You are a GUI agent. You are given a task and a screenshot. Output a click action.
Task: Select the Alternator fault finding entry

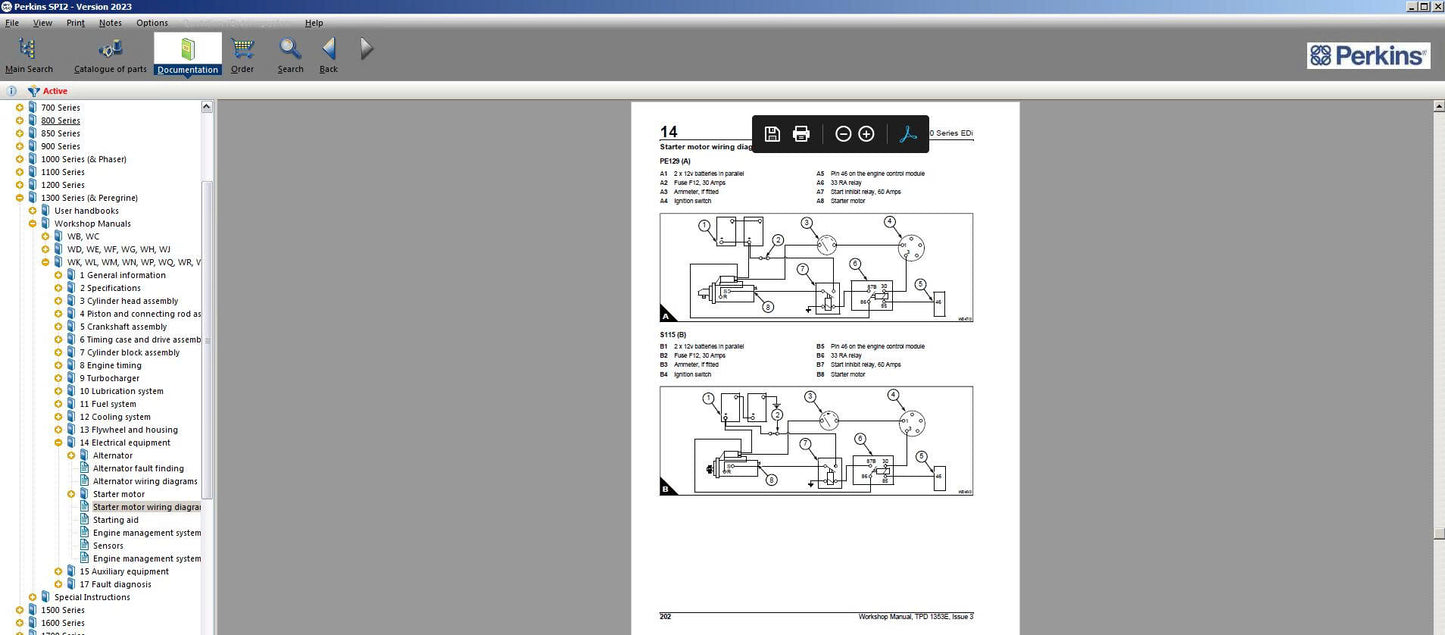point(138,468)
